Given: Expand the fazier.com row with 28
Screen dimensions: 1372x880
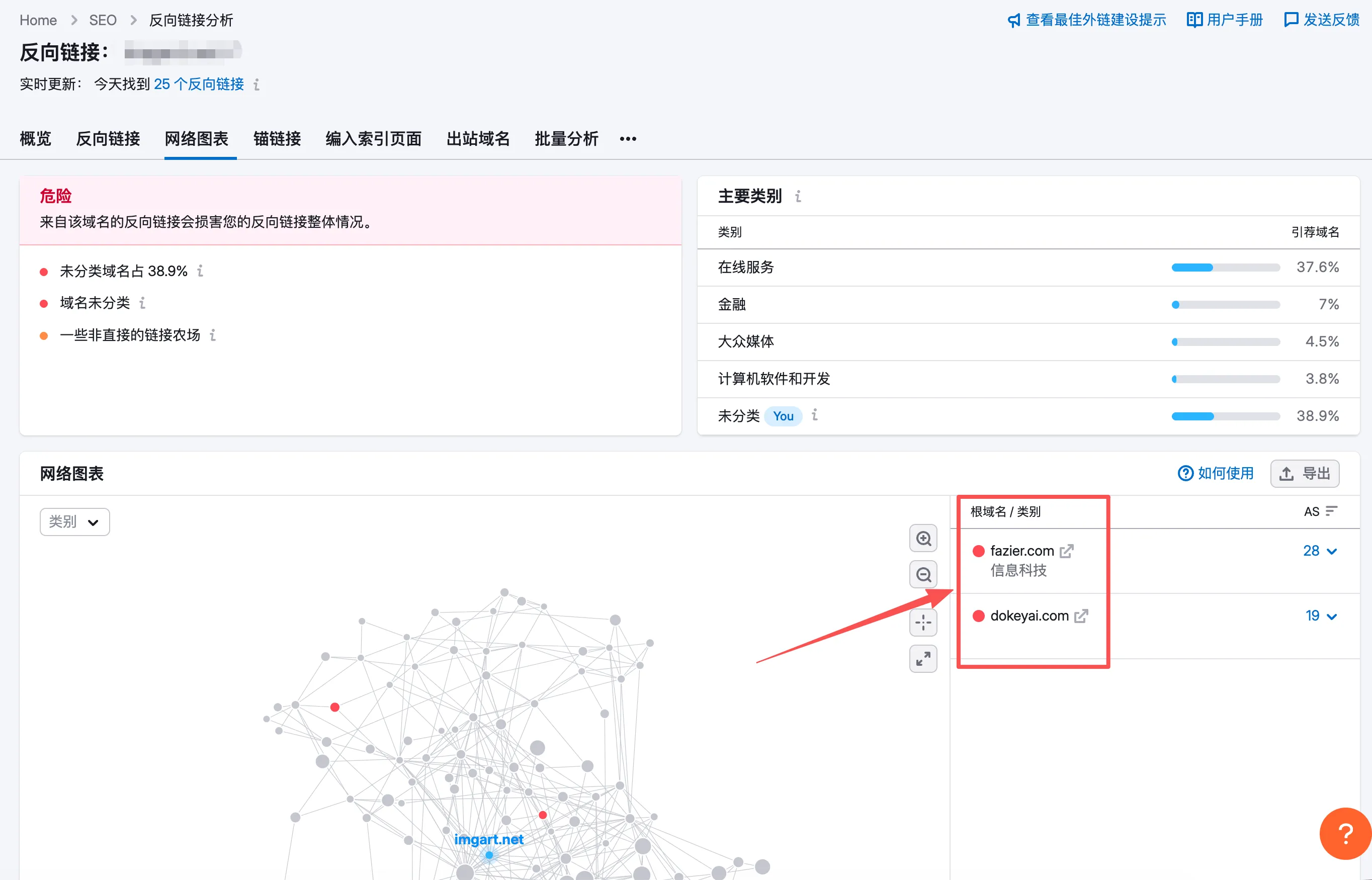Looking at the screenshot, I should 1331,552.
